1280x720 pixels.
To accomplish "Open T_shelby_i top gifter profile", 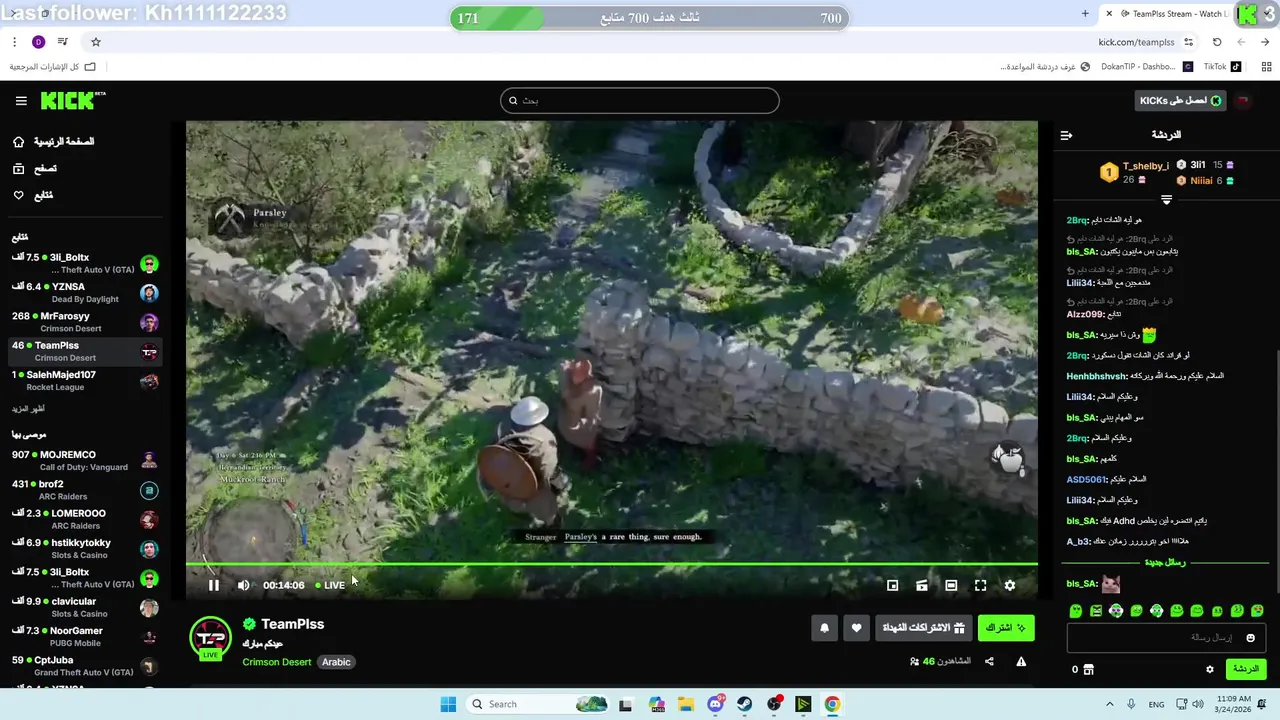I will click(1146, 166).
